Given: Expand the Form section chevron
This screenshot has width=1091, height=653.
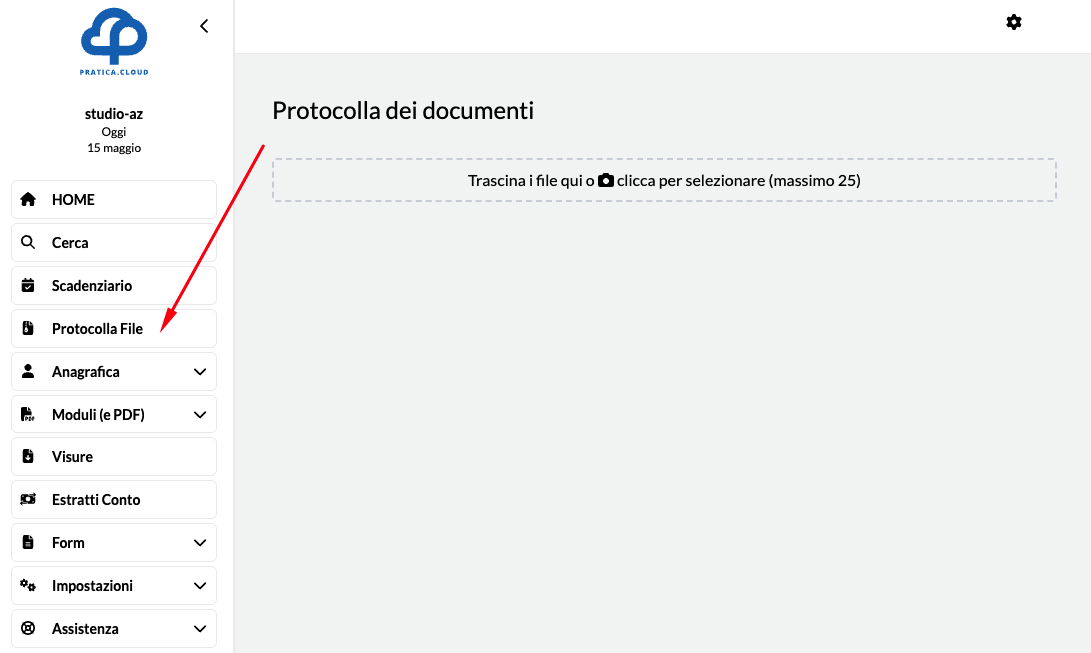Looking at the screenshot, I should (x=200, y=543).
